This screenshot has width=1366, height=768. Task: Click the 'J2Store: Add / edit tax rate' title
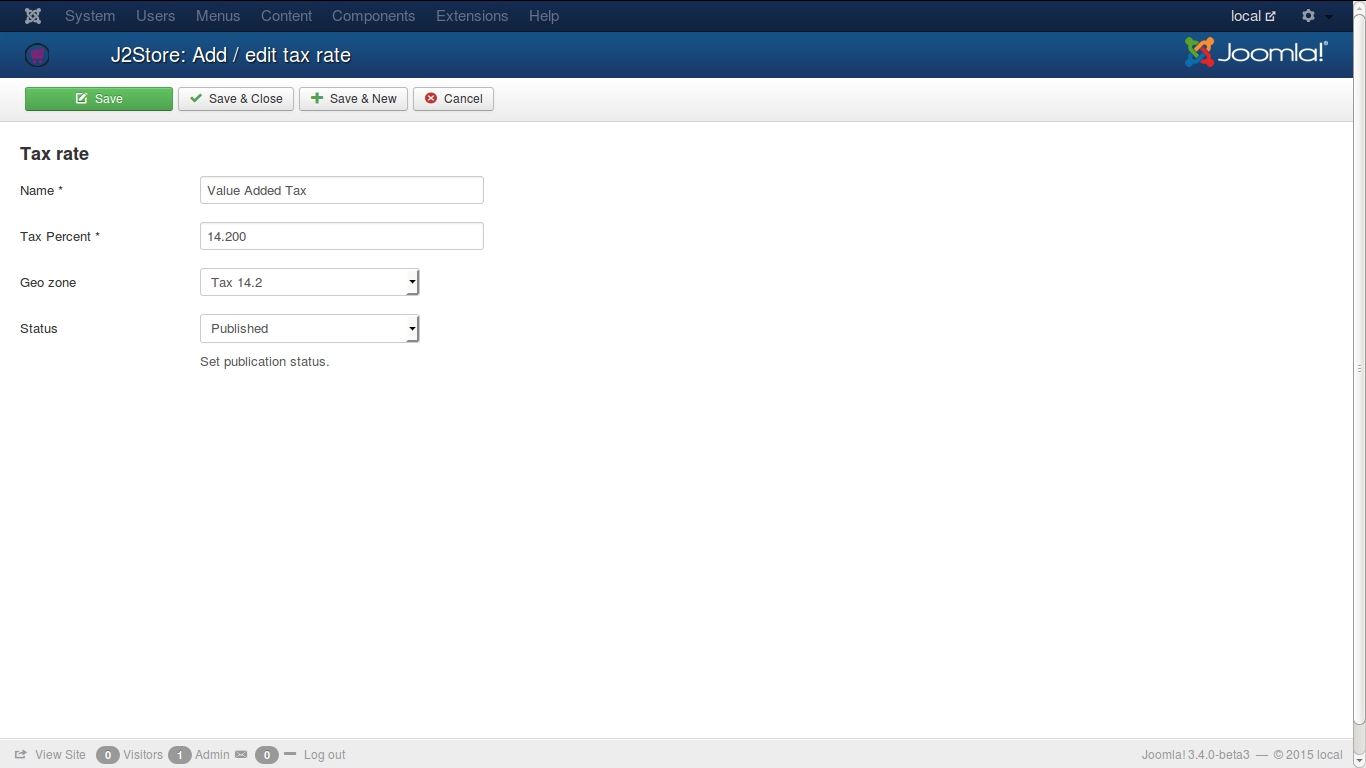click(231, 55)
